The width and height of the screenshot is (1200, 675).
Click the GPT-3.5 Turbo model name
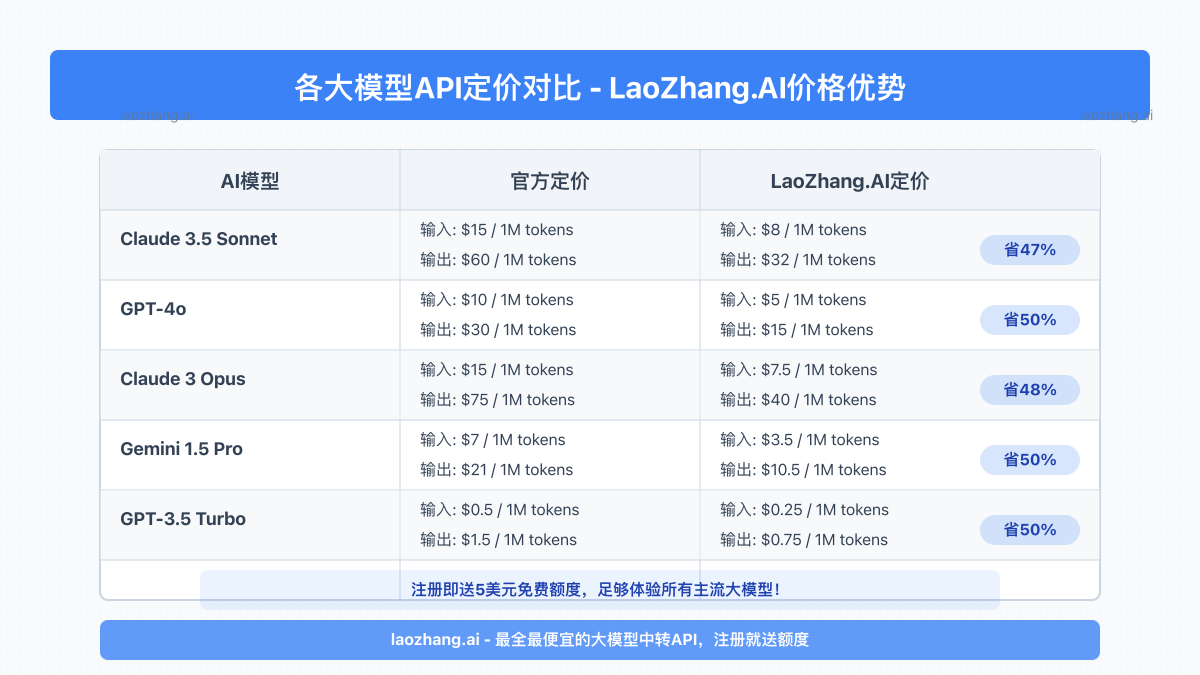[183, 519]
